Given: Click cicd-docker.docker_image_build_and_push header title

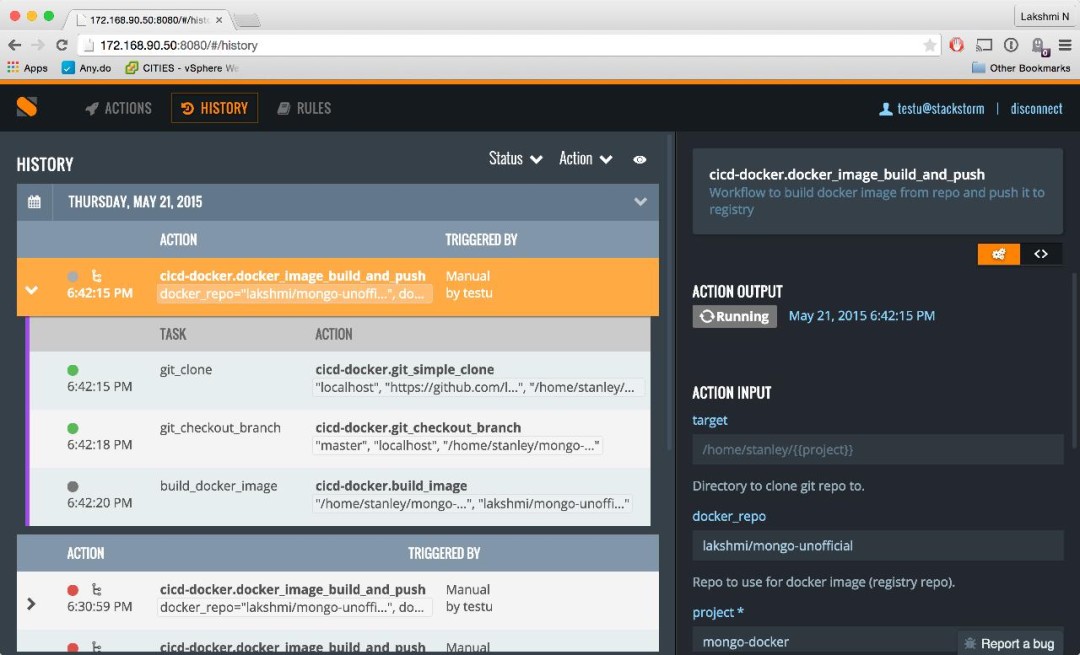Looking at the screenshot, I should pos(847,175).
